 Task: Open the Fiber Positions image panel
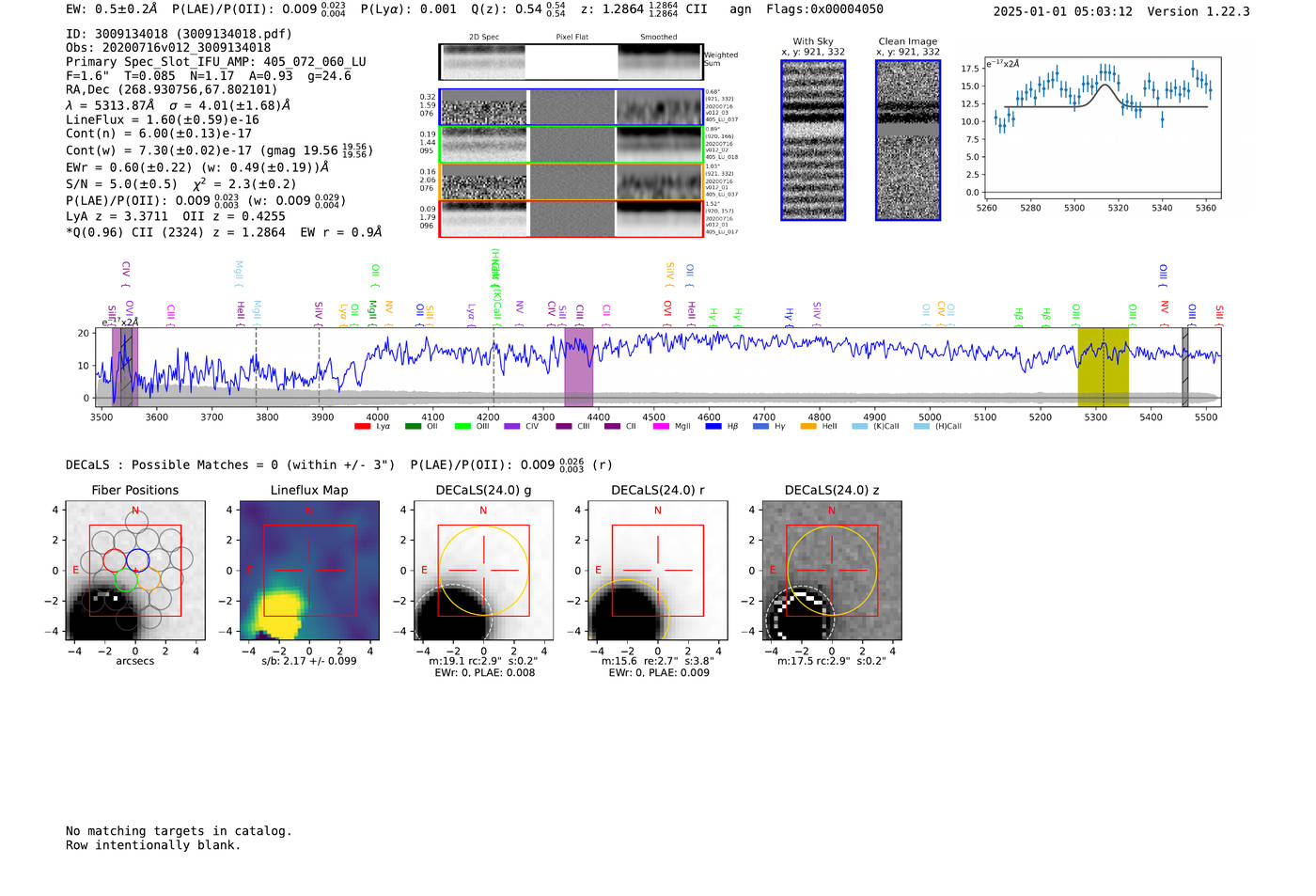[x=135, y=571]
